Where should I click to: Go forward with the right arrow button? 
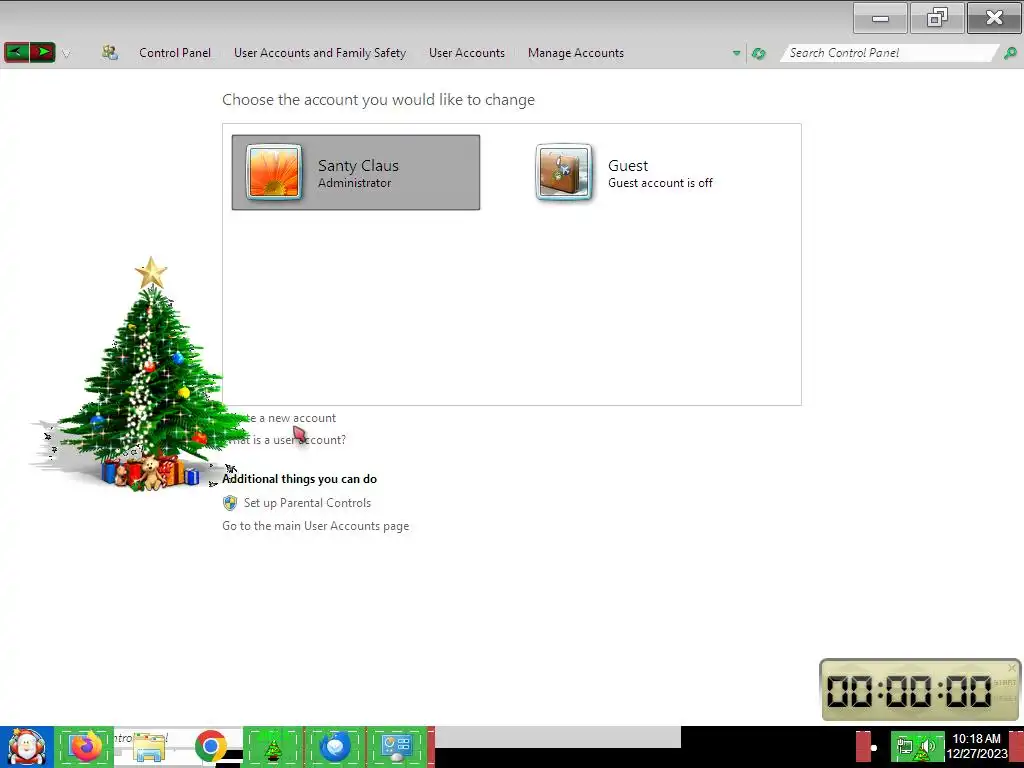tap(42, 52)
